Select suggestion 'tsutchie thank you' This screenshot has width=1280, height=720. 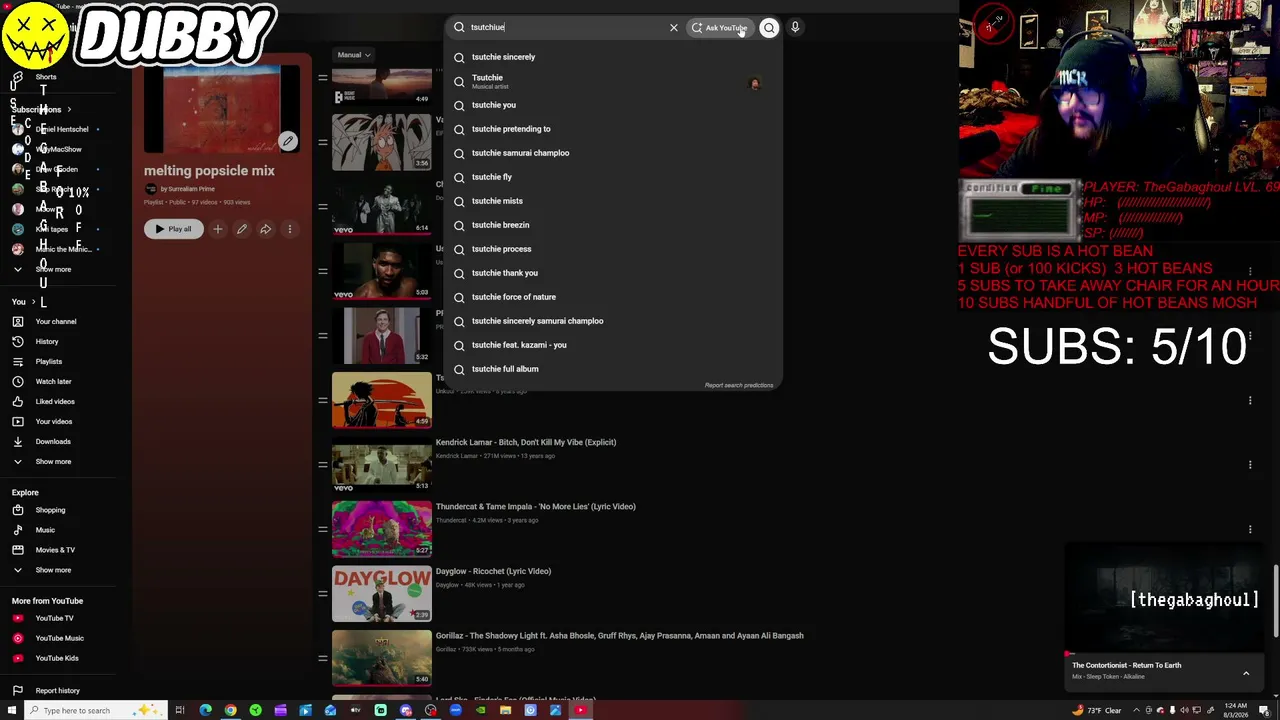[612, 273]
